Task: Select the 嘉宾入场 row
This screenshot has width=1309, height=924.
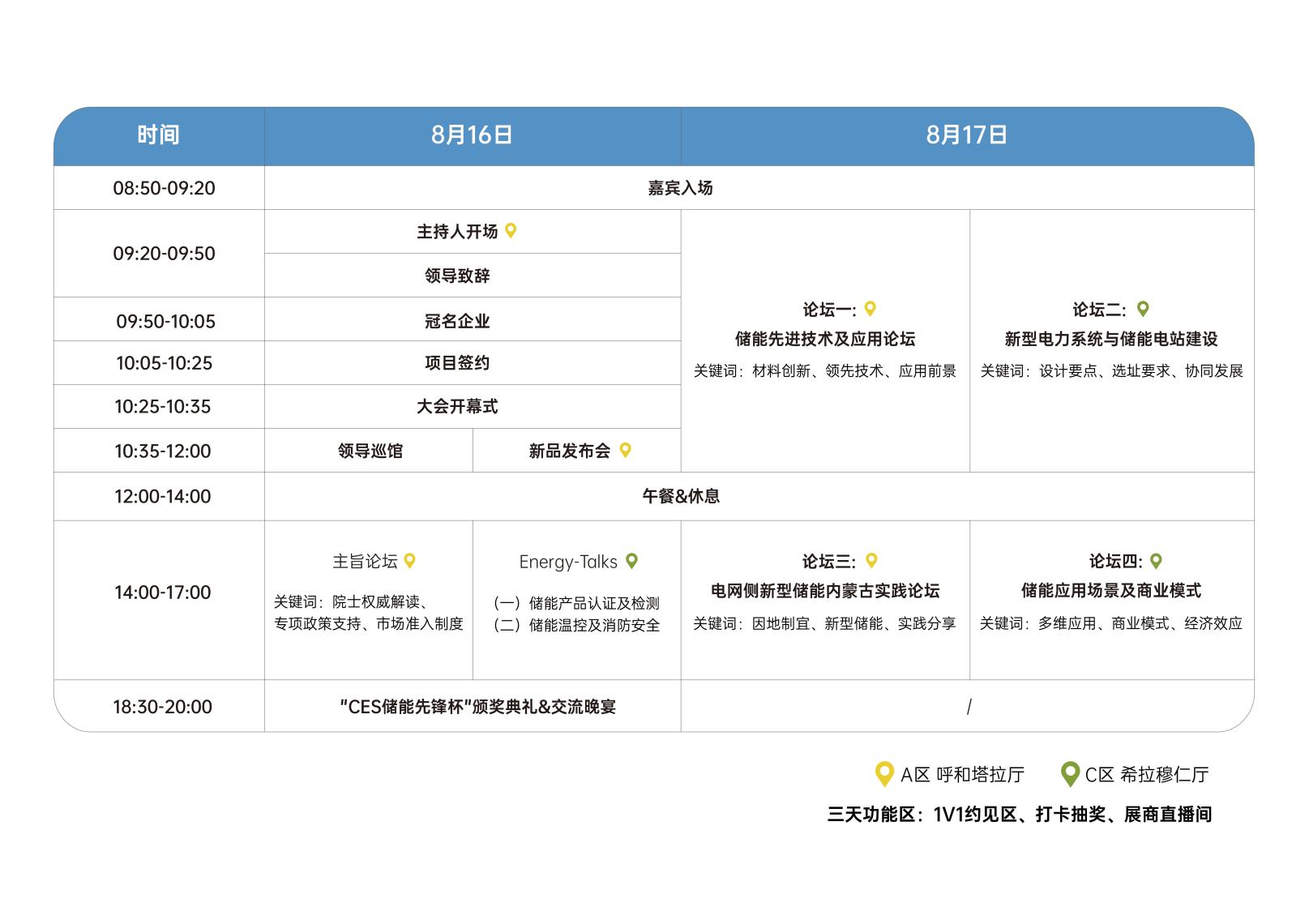Action: click(x=680, y=188)
